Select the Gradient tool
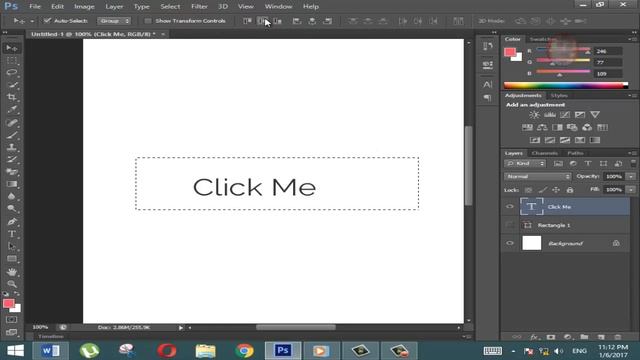The image size is (640, 360). [11, 184]
